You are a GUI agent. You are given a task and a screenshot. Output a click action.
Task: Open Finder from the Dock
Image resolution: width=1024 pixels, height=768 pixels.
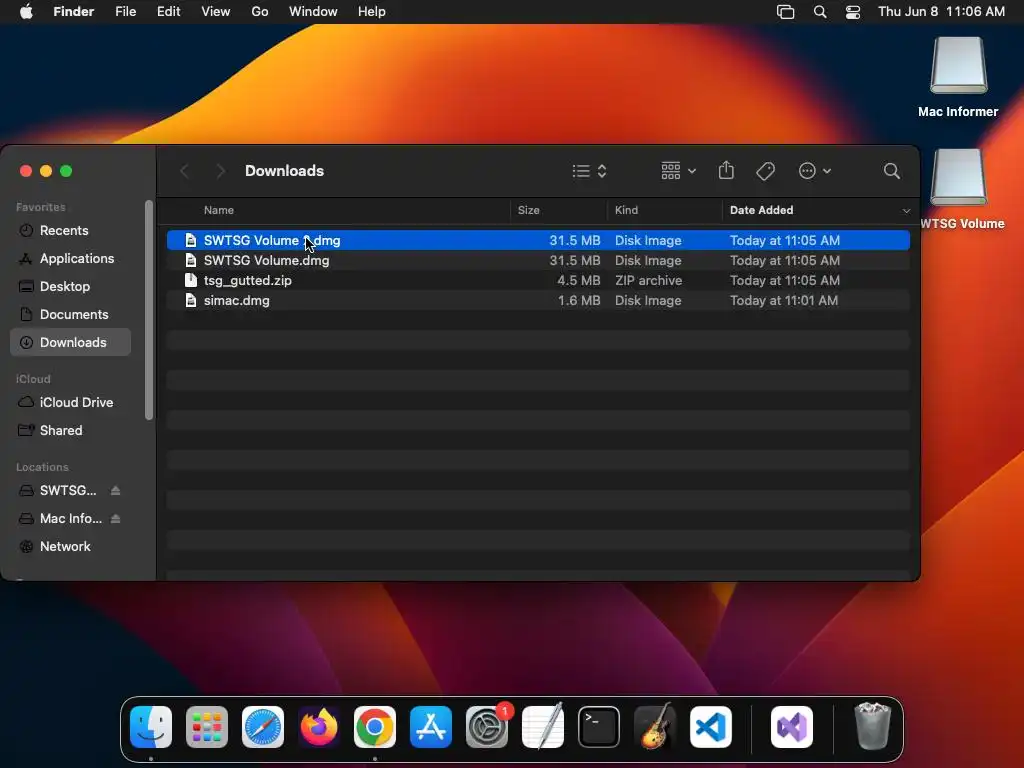(151, 727)
